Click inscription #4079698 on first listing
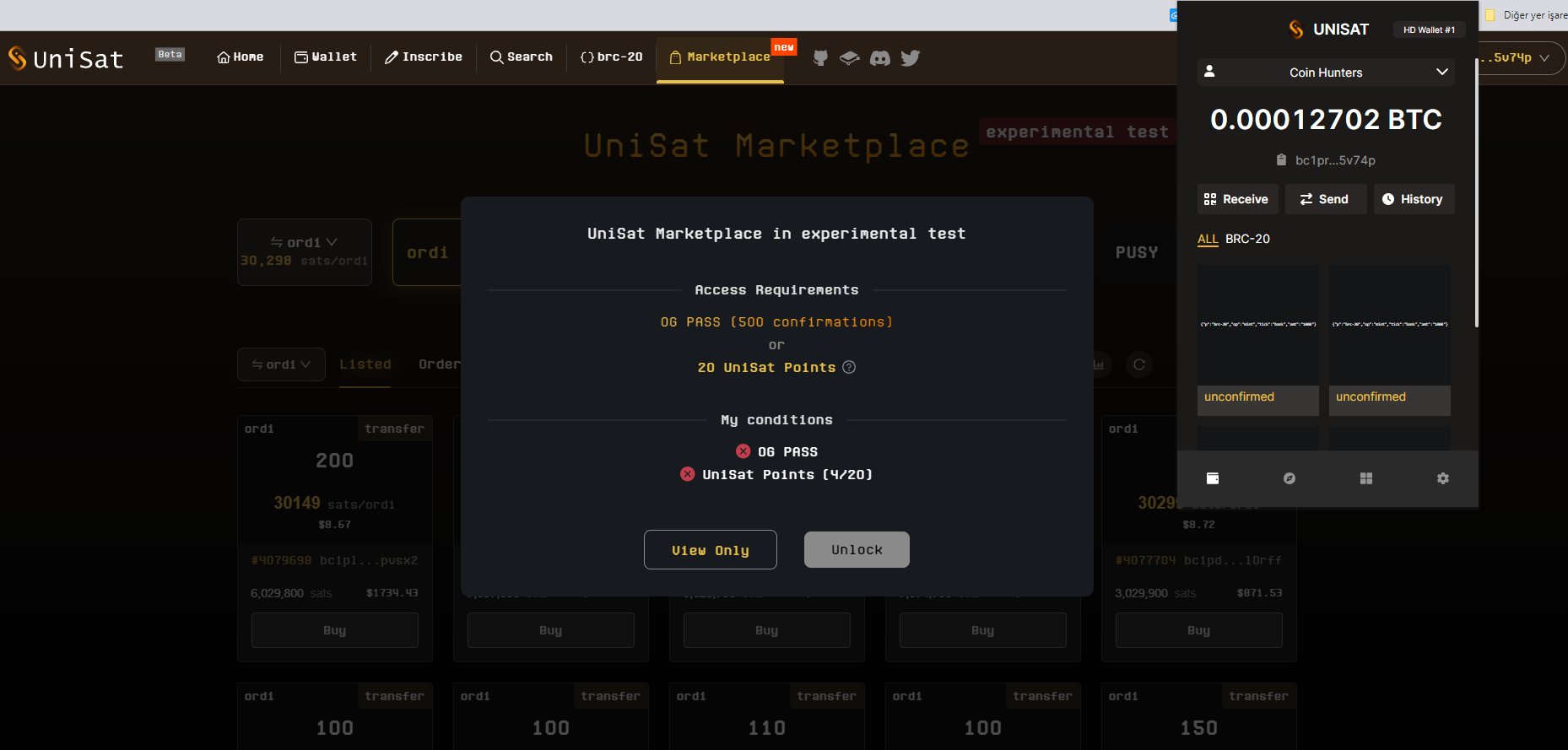Screen dimensions: 1568x750 coord(281,560)
